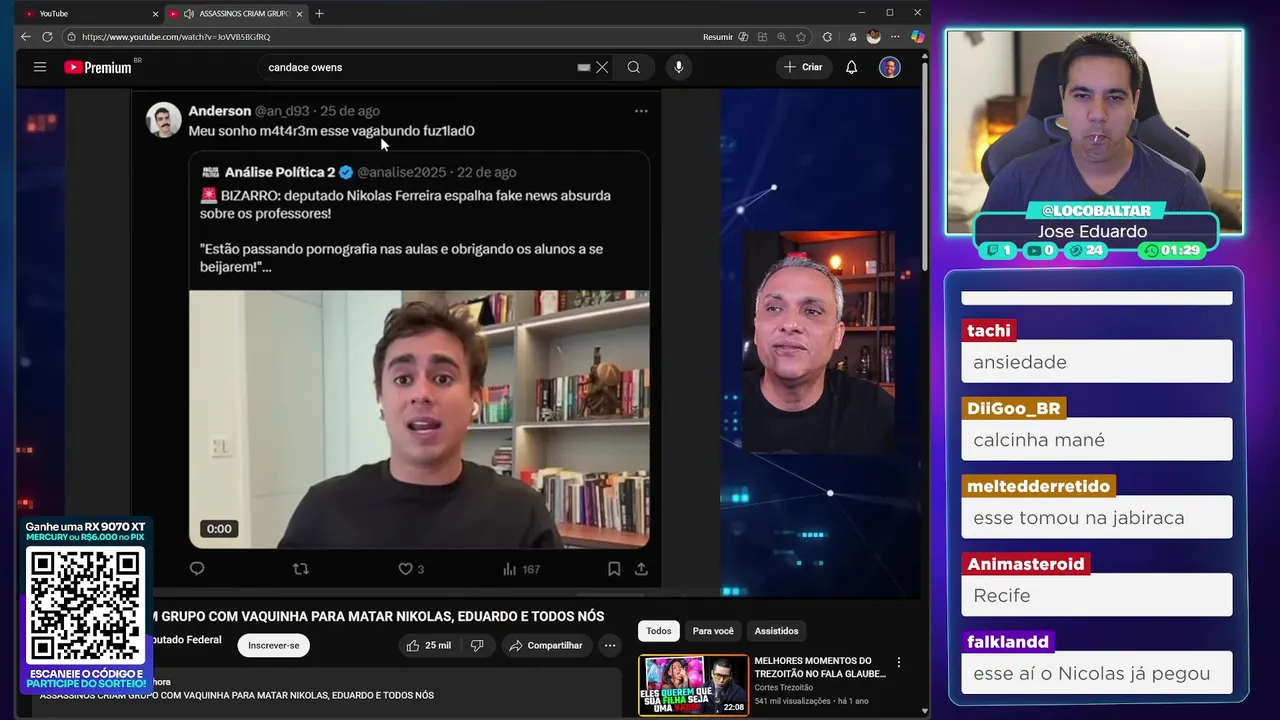This screenshot has width=1280, height=720.
Task: Open the YouTube hamburger guide menu
Action: pos(40,67)
